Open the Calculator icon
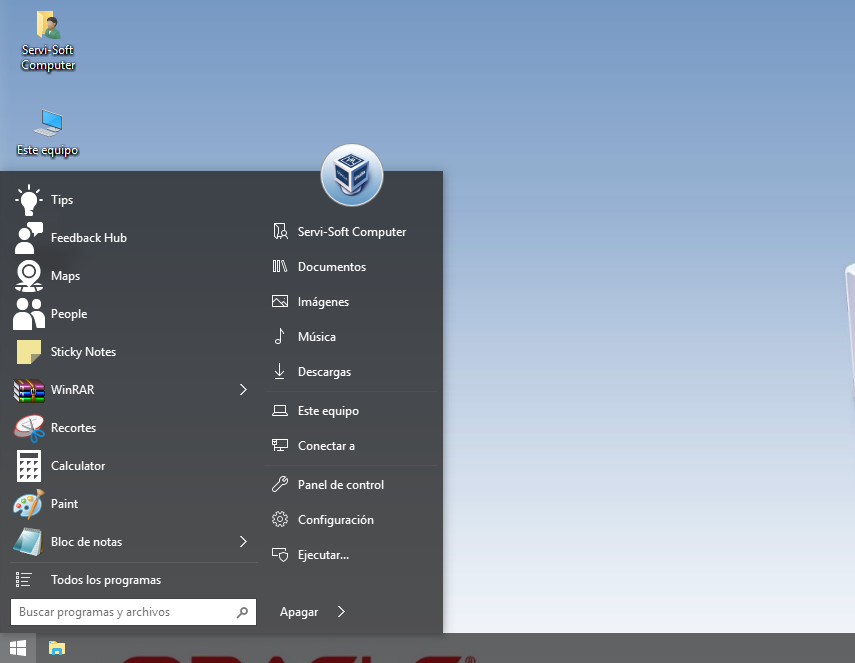This screenshot has height=663, width=855. click(x=29, y=466)
